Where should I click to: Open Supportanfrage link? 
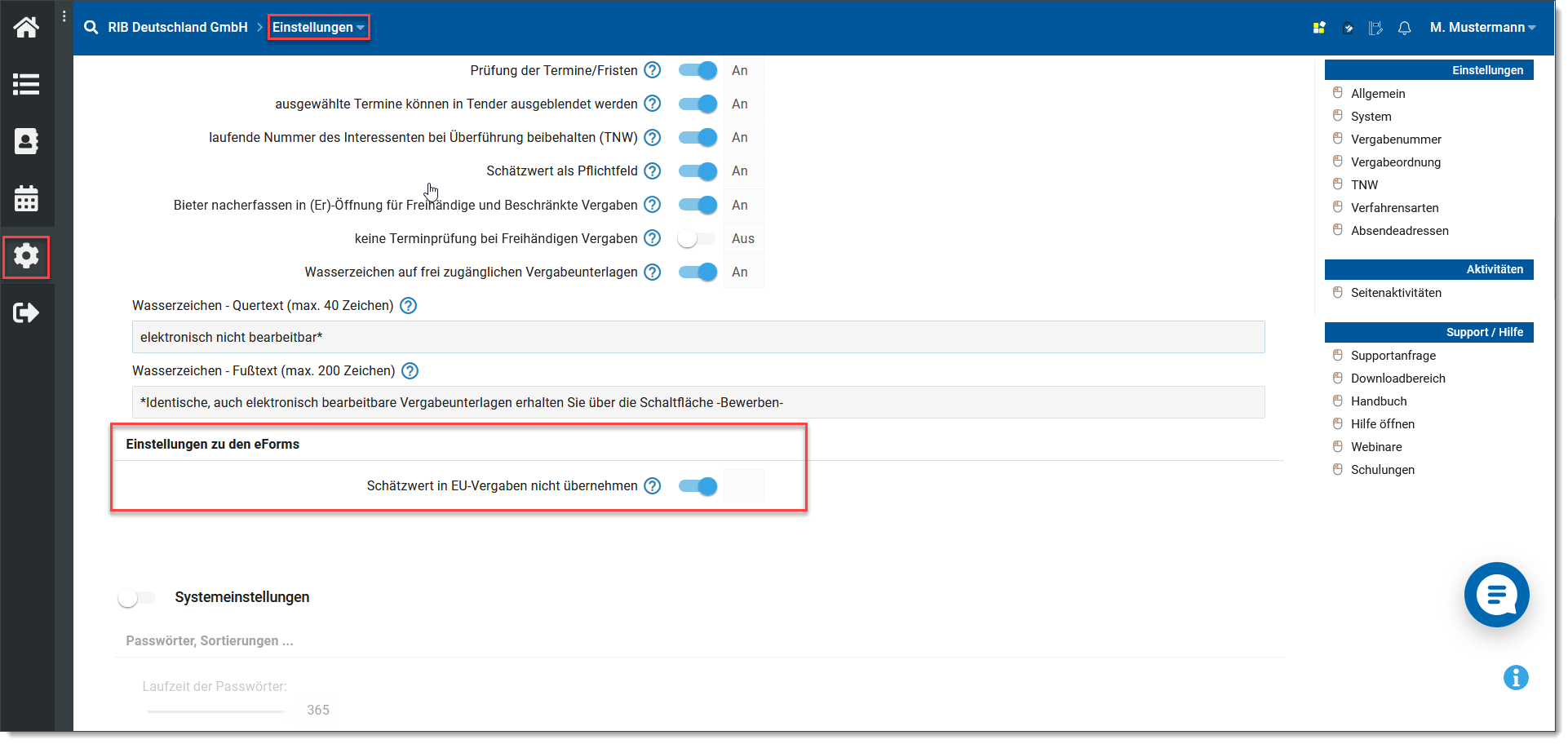click(x=1393, y=356)
